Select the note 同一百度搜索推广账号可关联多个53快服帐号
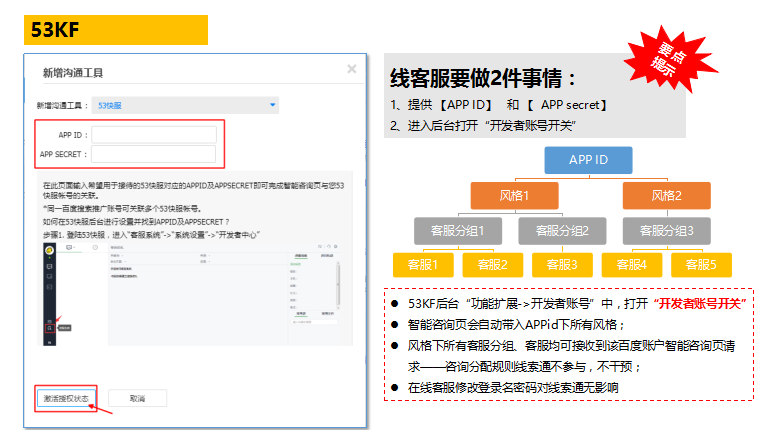Image resolution: width=778 pixels, height=430 pixels. point(123,209)
